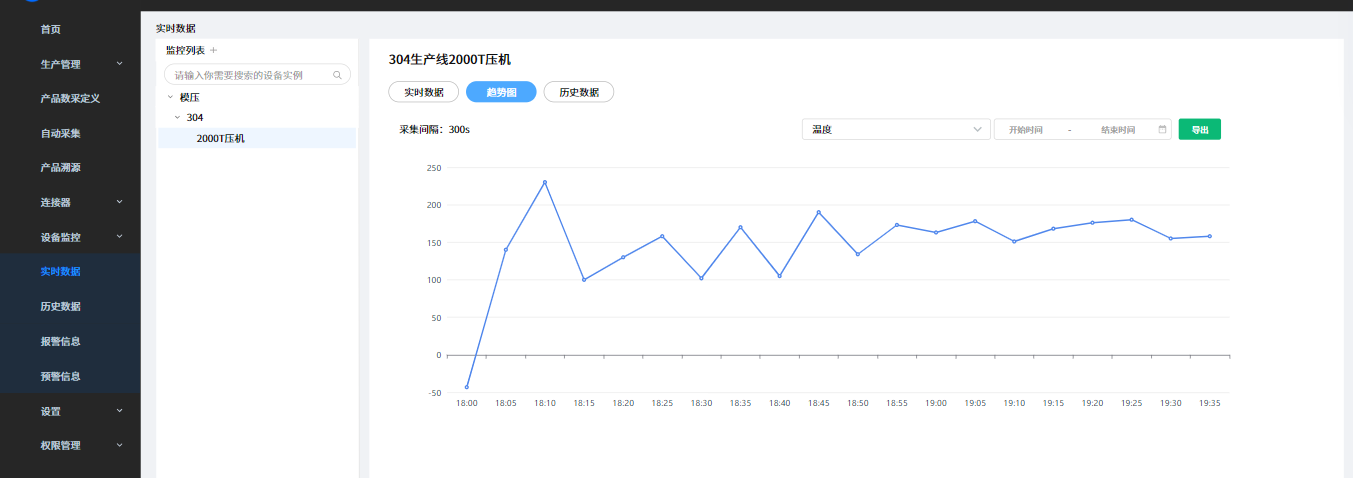Viewport: 1353px width, 478px height.
Task: Open 报警信息 in the sidebar
Action: click(x=60, y=341)
